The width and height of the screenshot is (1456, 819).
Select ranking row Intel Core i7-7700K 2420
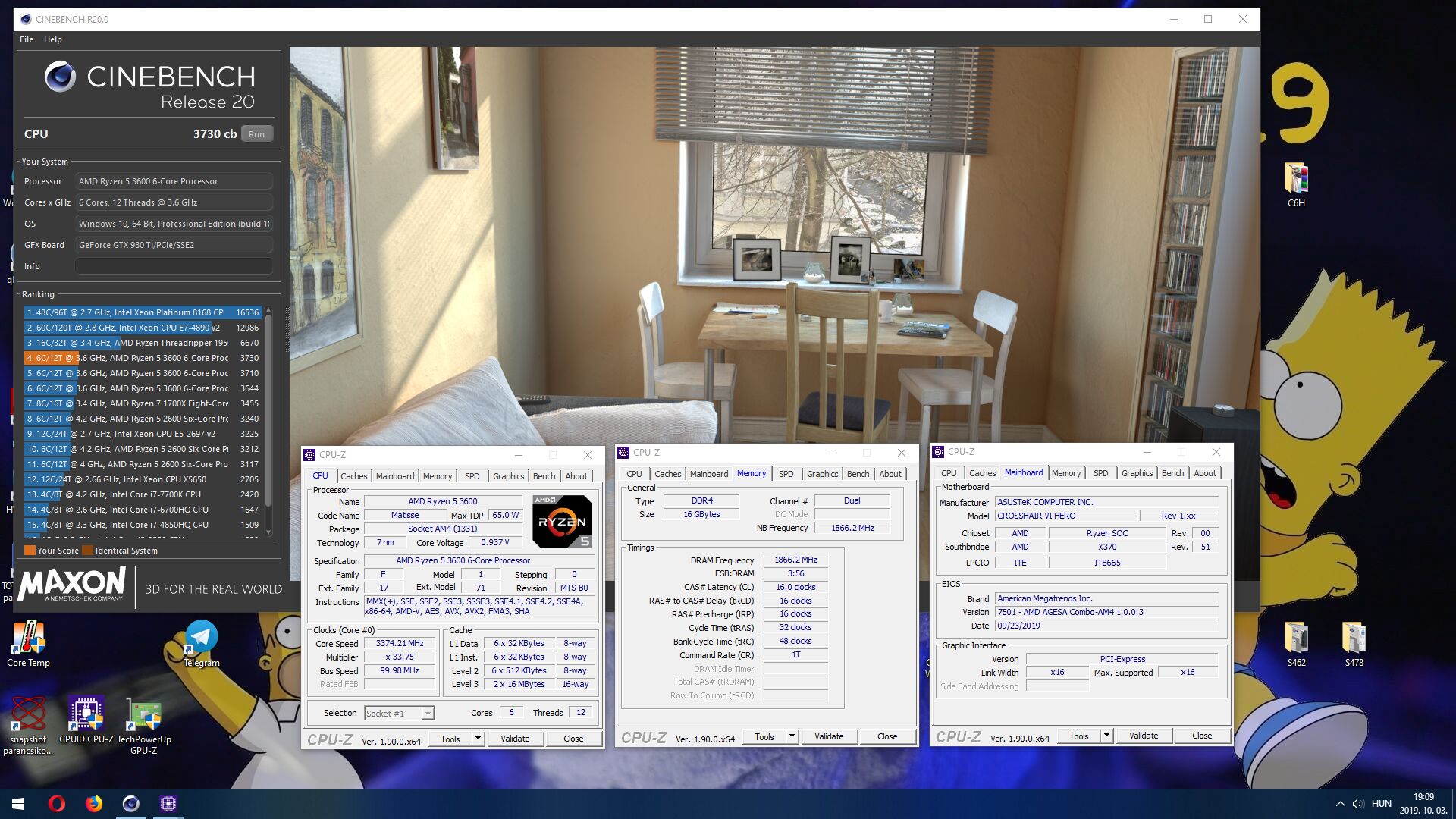point(143,494)
